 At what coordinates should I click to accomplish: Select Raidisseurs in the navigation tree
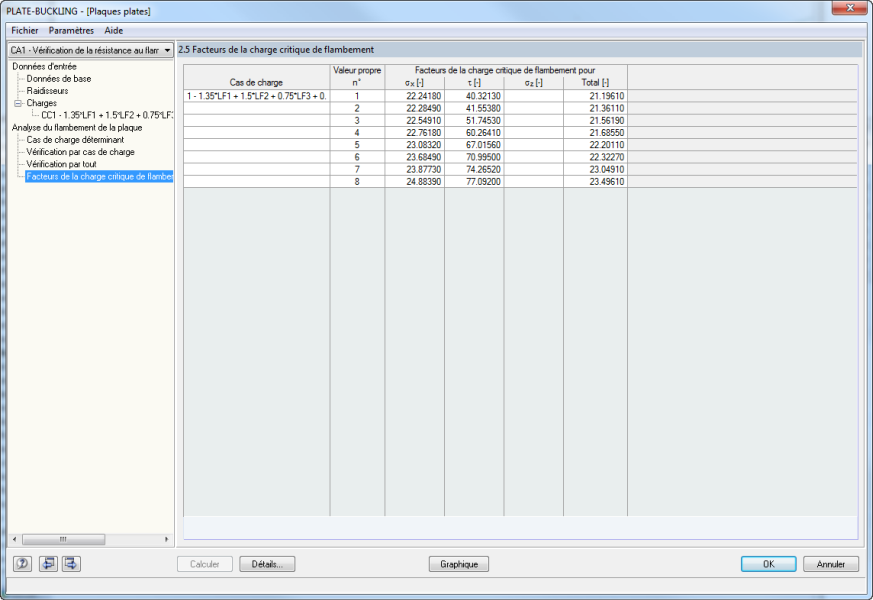(x=47, y=91)
